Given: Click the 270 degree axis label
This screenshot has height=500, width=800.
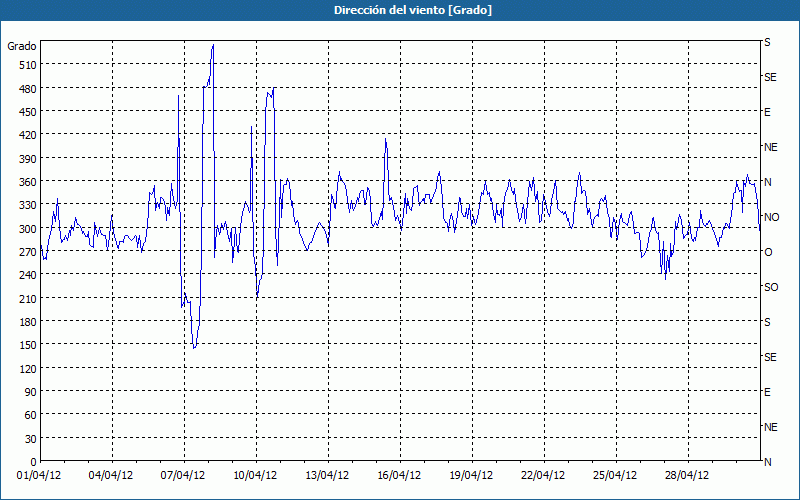Looking at the screenshot, I should [28, 252].
